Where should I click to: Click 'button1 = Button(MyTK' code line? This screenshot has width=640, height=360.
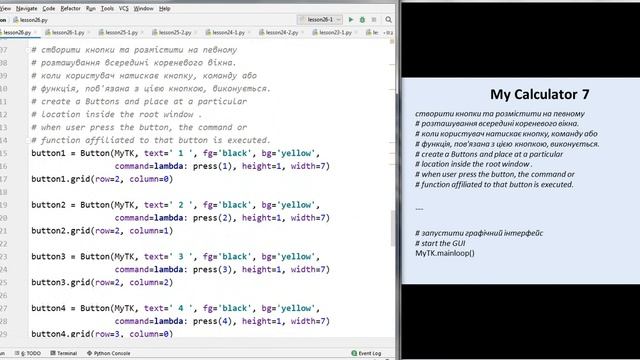tap(176, 153)
